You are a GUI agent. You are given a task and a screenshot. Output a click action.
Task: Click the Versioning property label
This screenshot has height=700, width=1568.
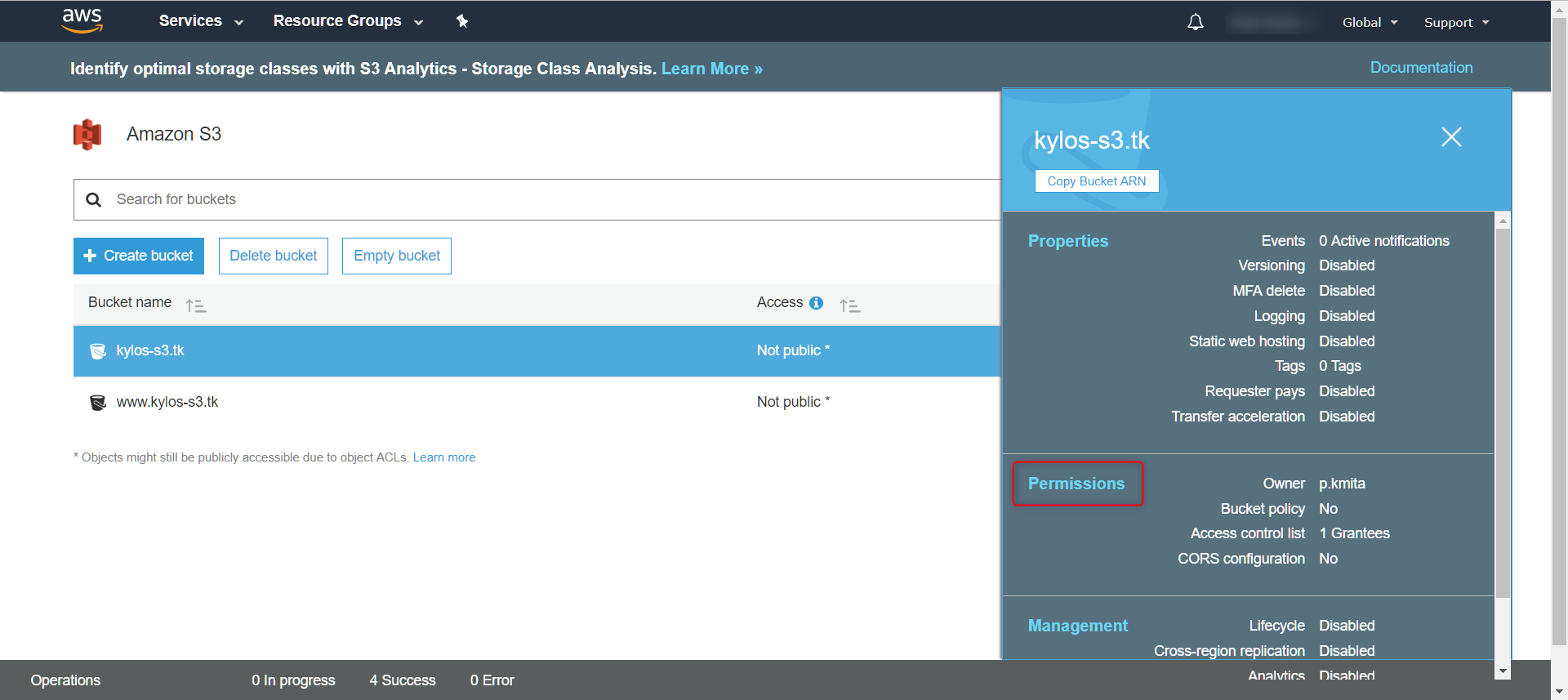click(x=1272, y=265)
